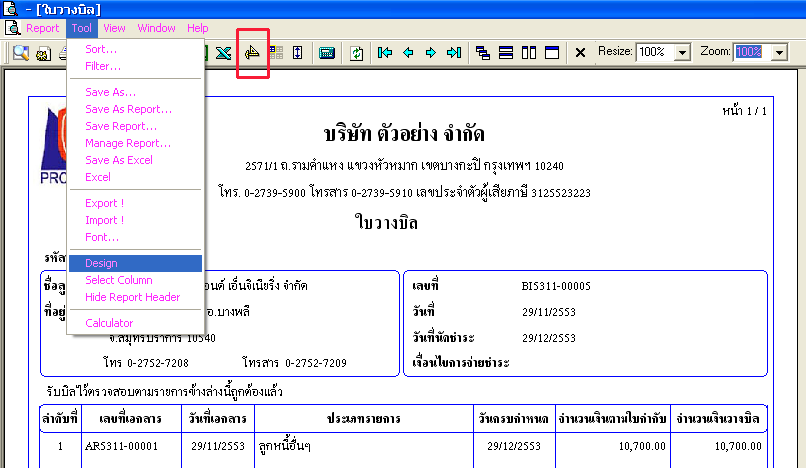Expand the Resize percentage dropdown
The image size is (806, 468).
click(682, 52)
